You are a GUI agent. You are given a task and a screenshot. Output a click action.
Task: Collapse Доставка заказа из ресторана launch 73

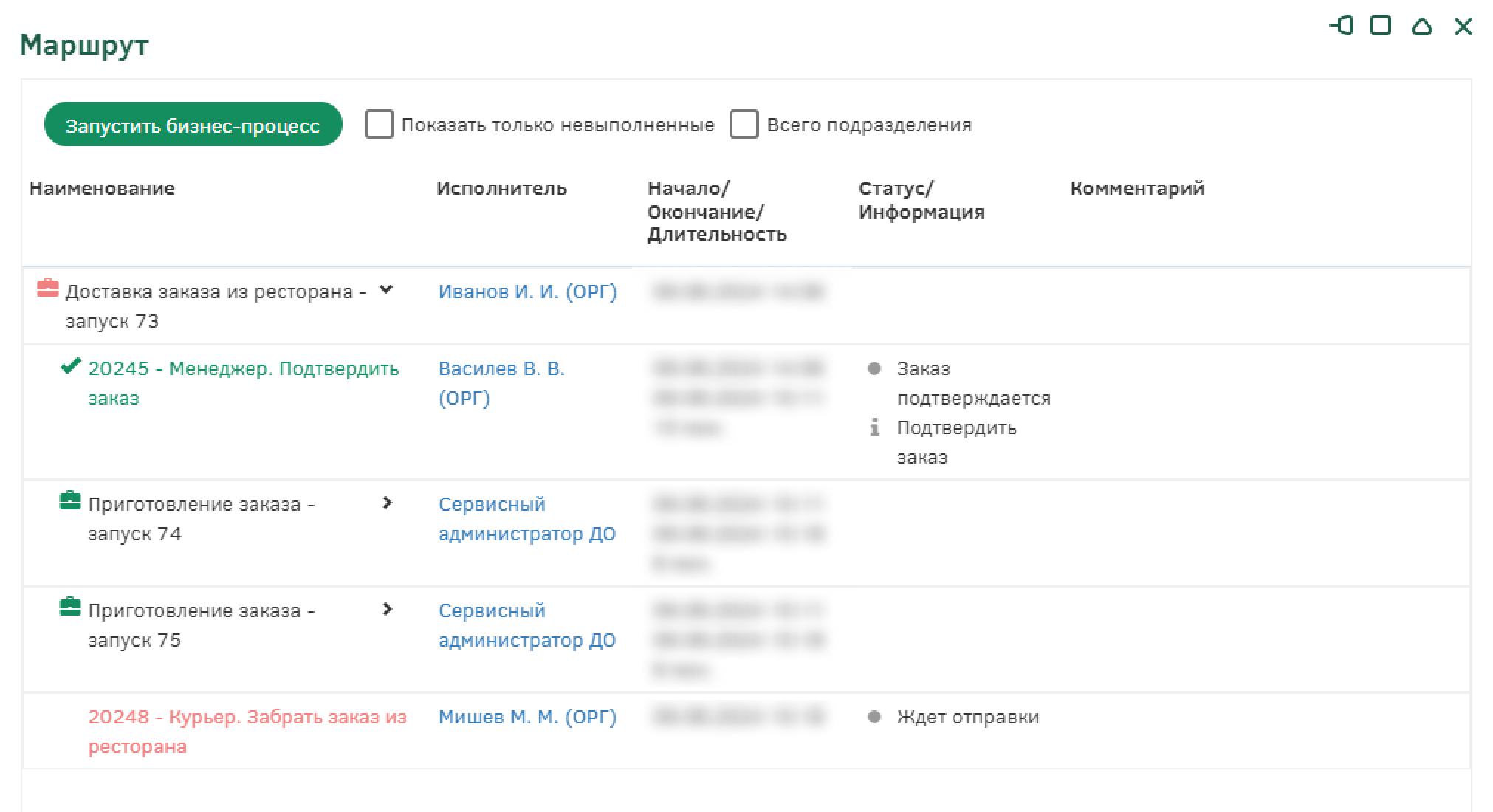coord(385,290)
